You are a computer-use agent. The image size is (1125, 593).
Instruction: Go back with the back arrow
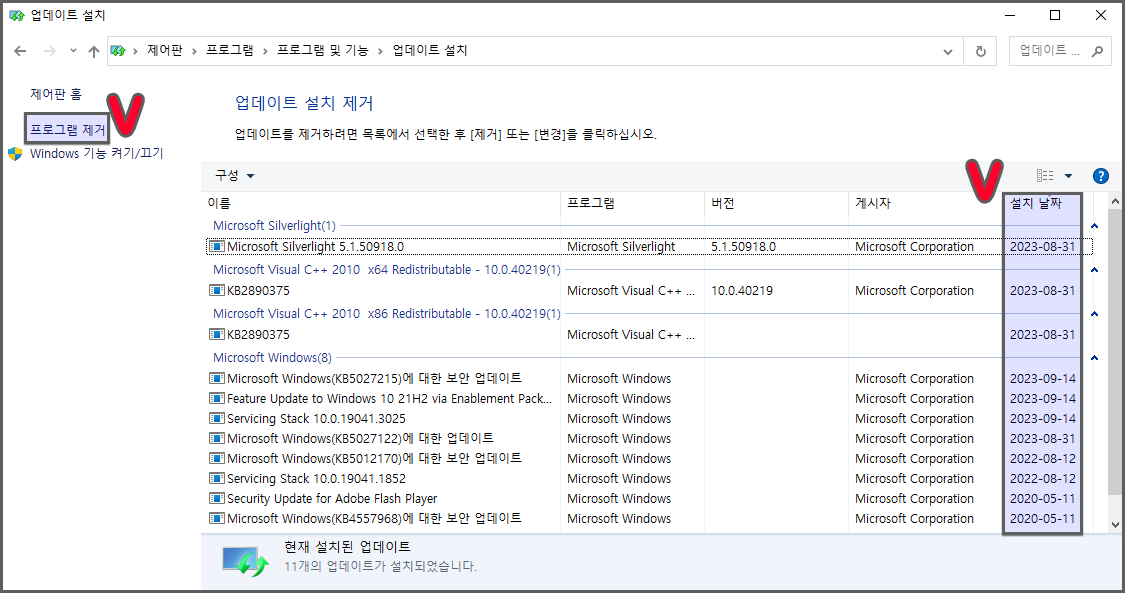[x=20, y=51]
